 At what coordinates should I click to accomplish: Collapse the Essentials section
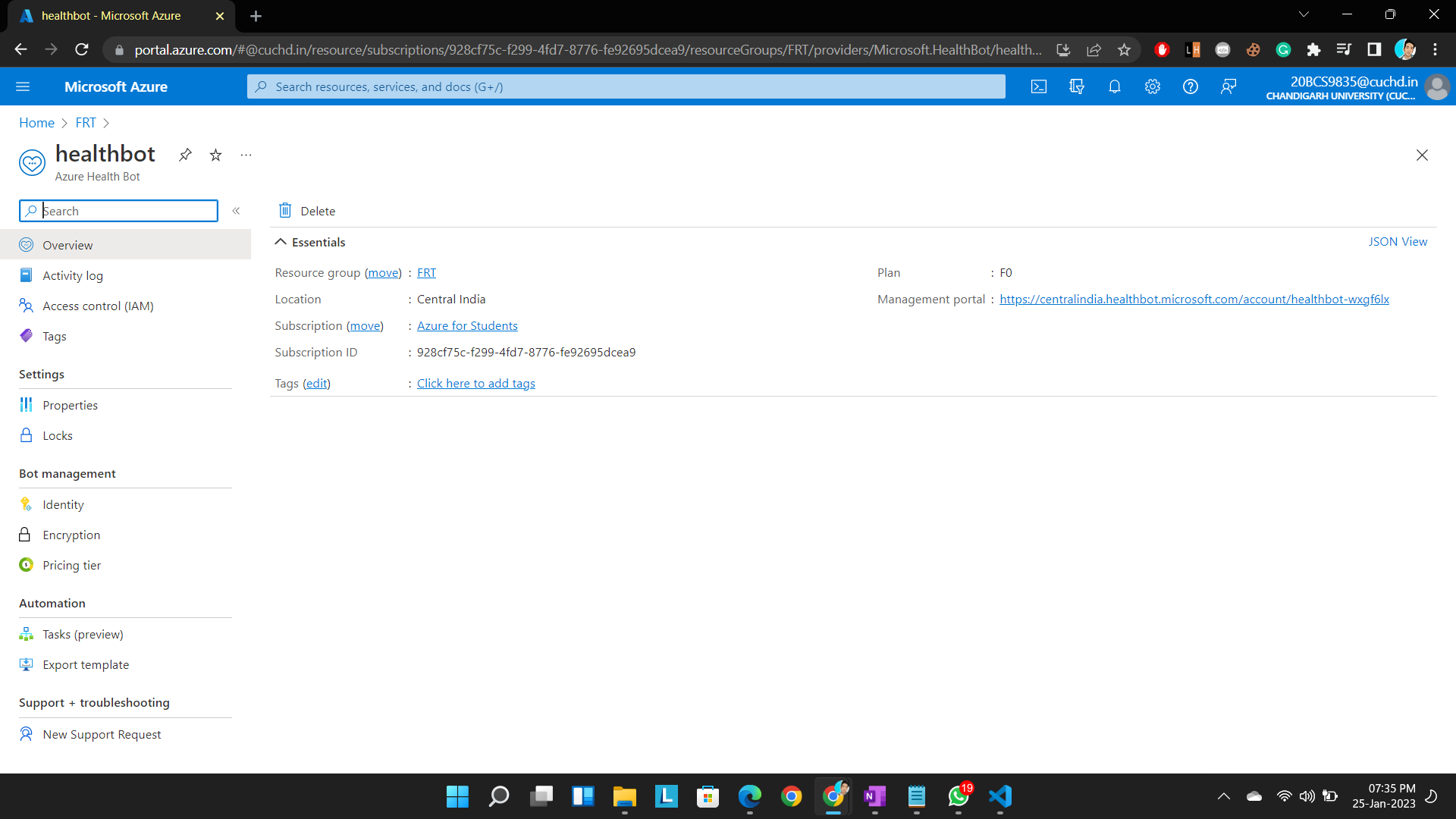tap(281, 241)
